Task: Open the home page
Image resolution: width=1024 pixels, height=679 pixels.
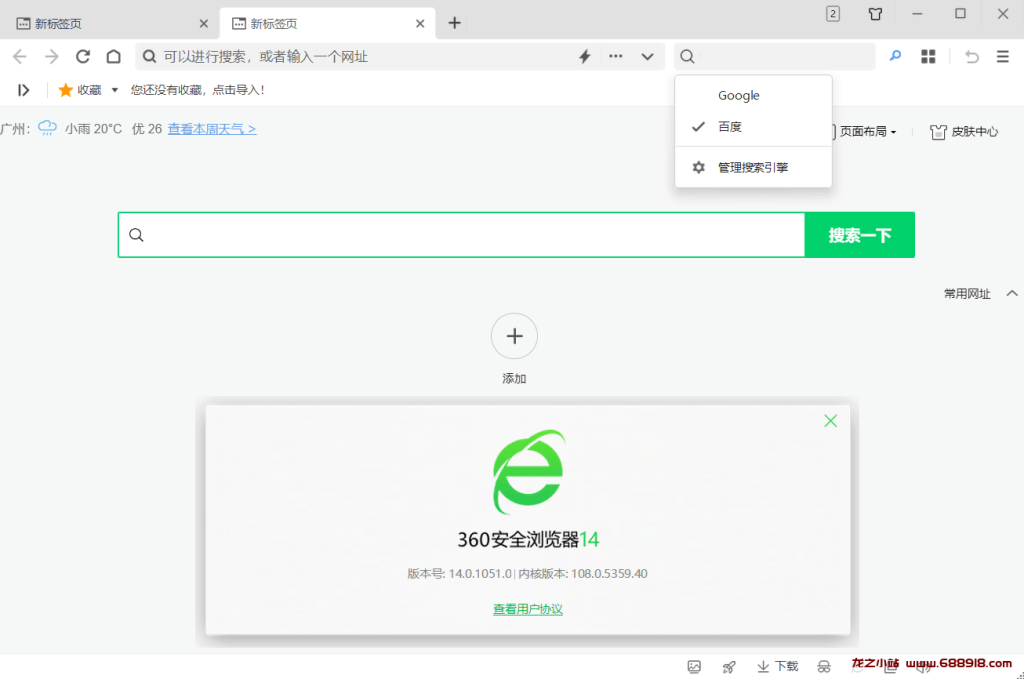Action: 114,57
